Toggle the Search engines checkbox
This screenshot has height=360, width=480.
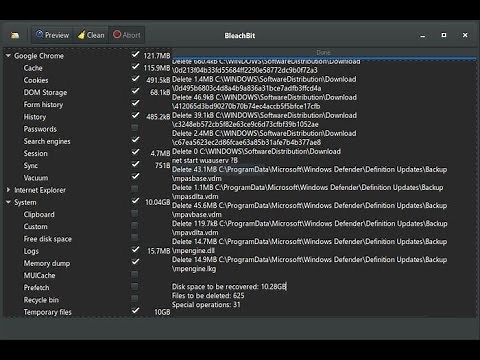pos(135,140)
